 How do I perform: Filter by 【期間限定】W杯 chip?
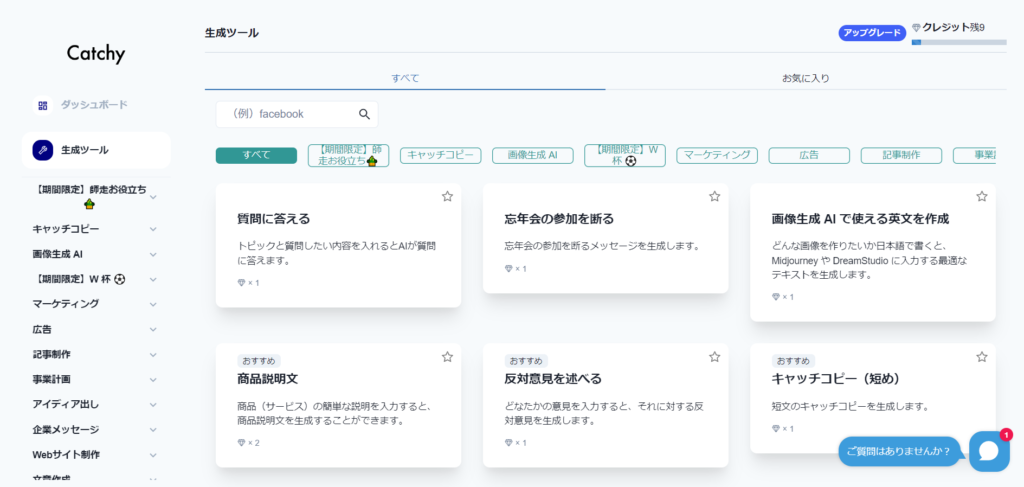[x=625, y=155]
